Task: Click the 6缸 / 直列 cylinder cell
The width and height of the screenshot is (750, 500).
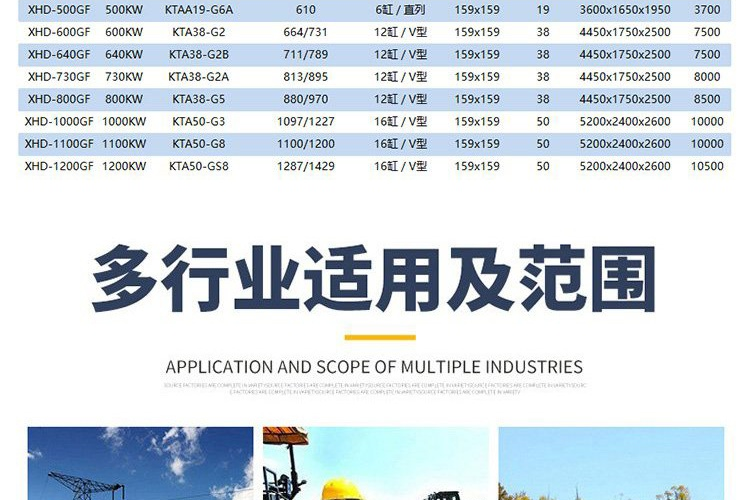Action: (x=400, y=10)
